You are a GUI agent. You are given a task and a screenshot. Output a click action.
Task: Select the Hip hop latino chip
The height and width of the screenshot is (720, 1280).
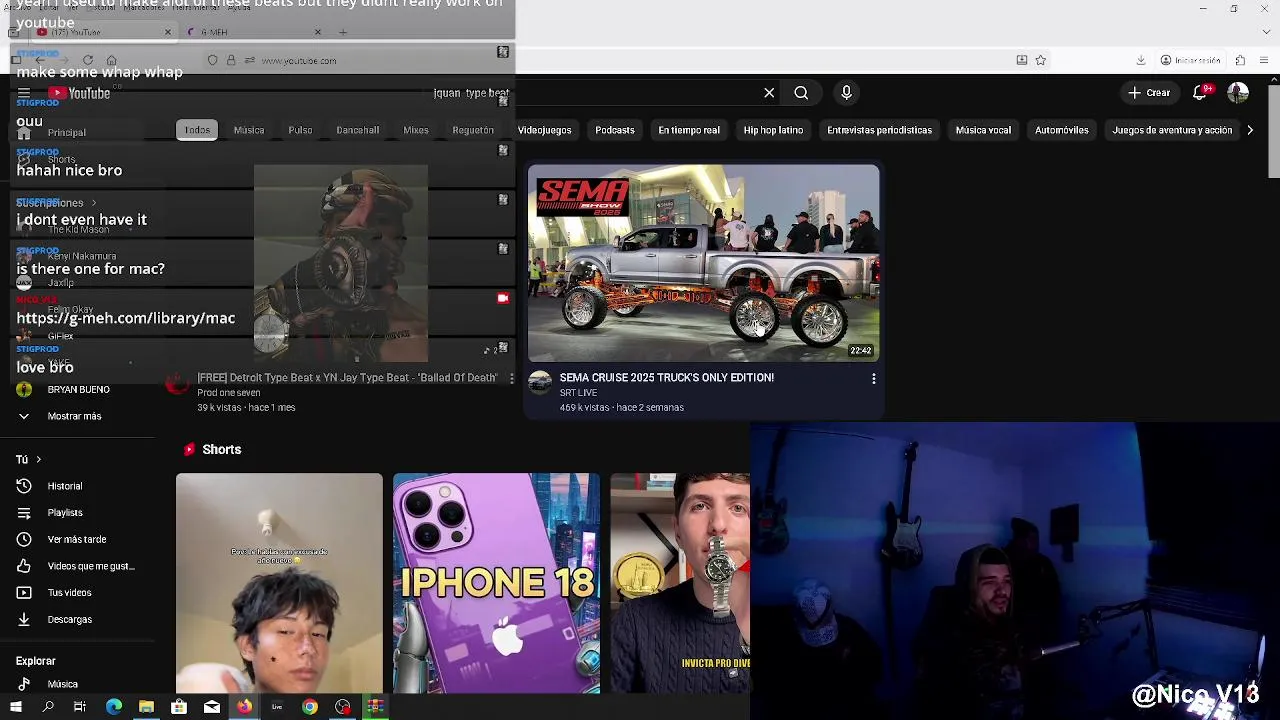click(x=773, y=130)
